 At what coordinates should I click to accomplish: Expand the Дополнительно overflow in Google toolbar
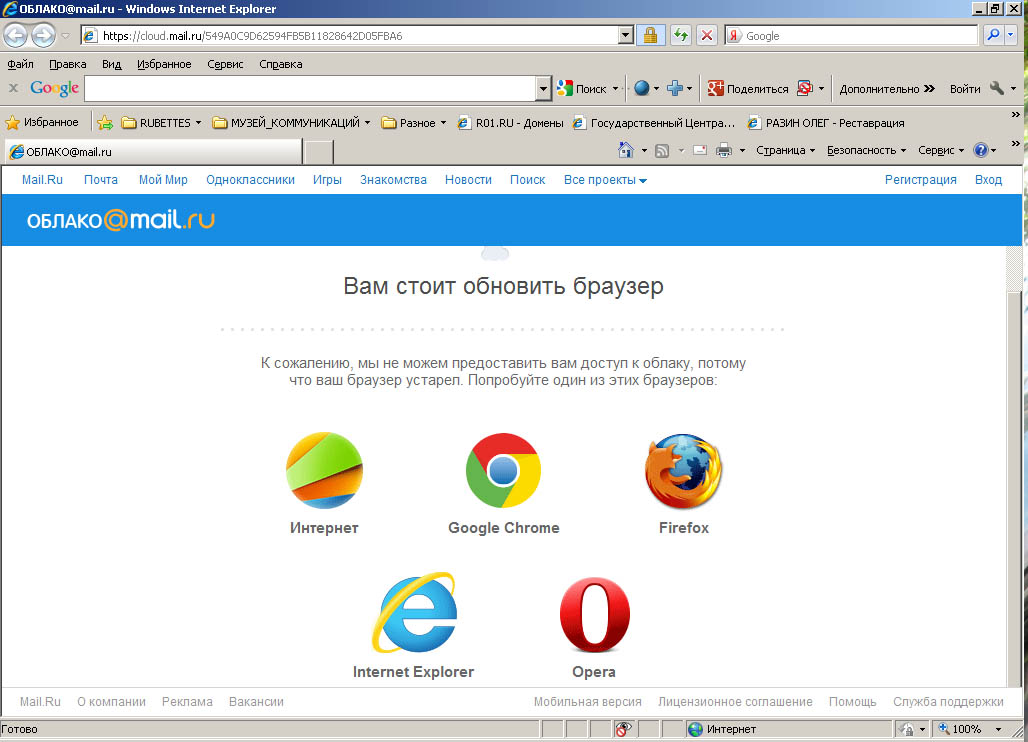(x=887, y=88)
